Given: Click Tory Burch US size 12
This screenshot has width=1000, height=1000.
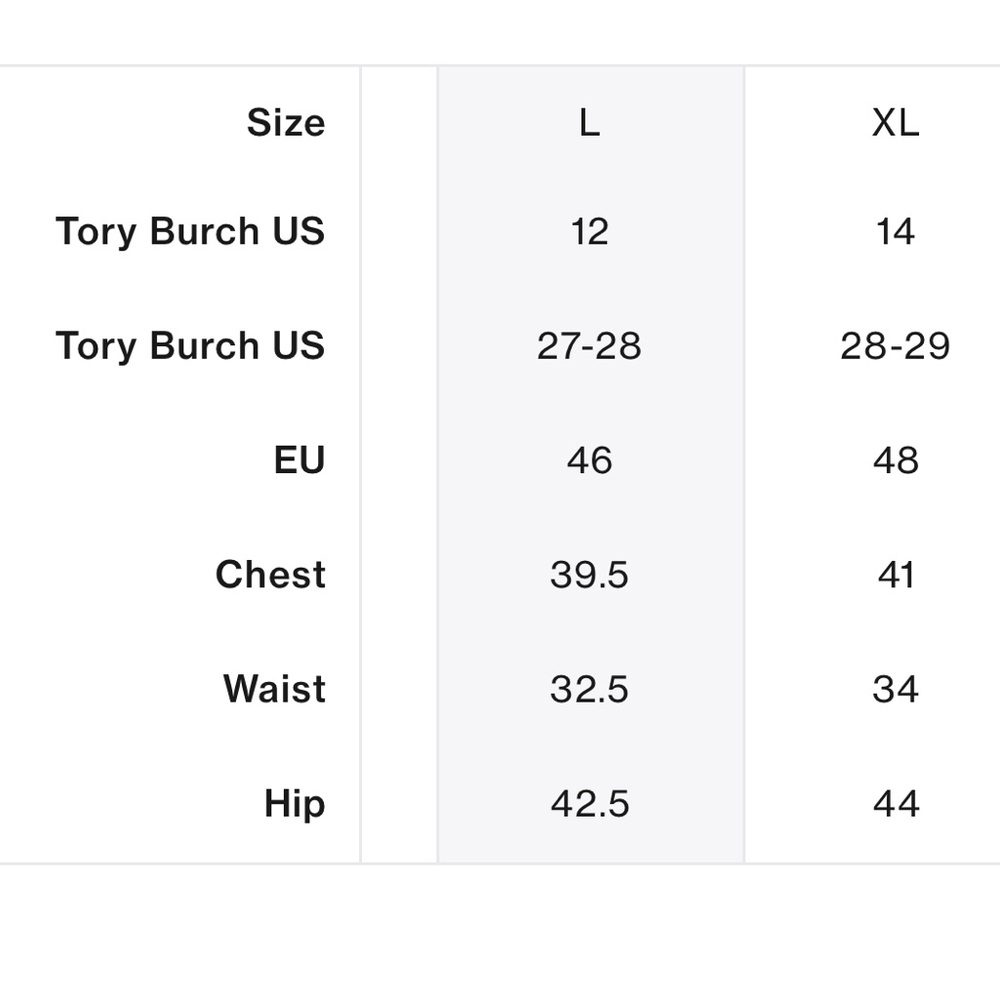Looking at the screenshot, I should (589, 232).
